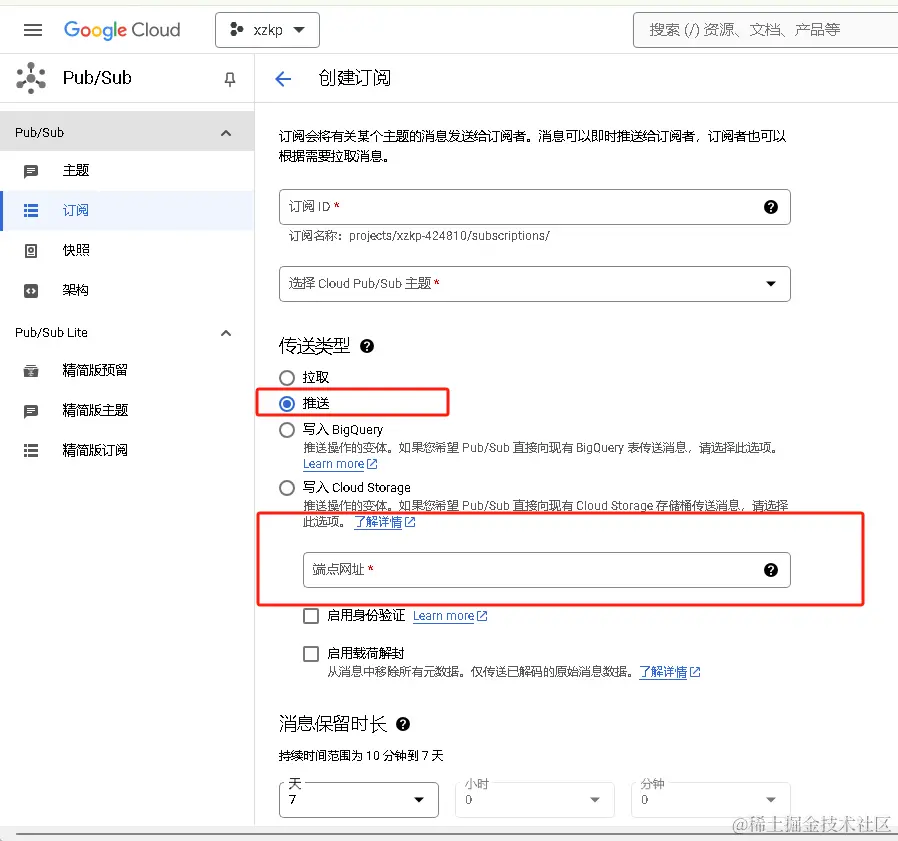Open 快照 in the sidebar
898x841 pixels.
point(127,250)
